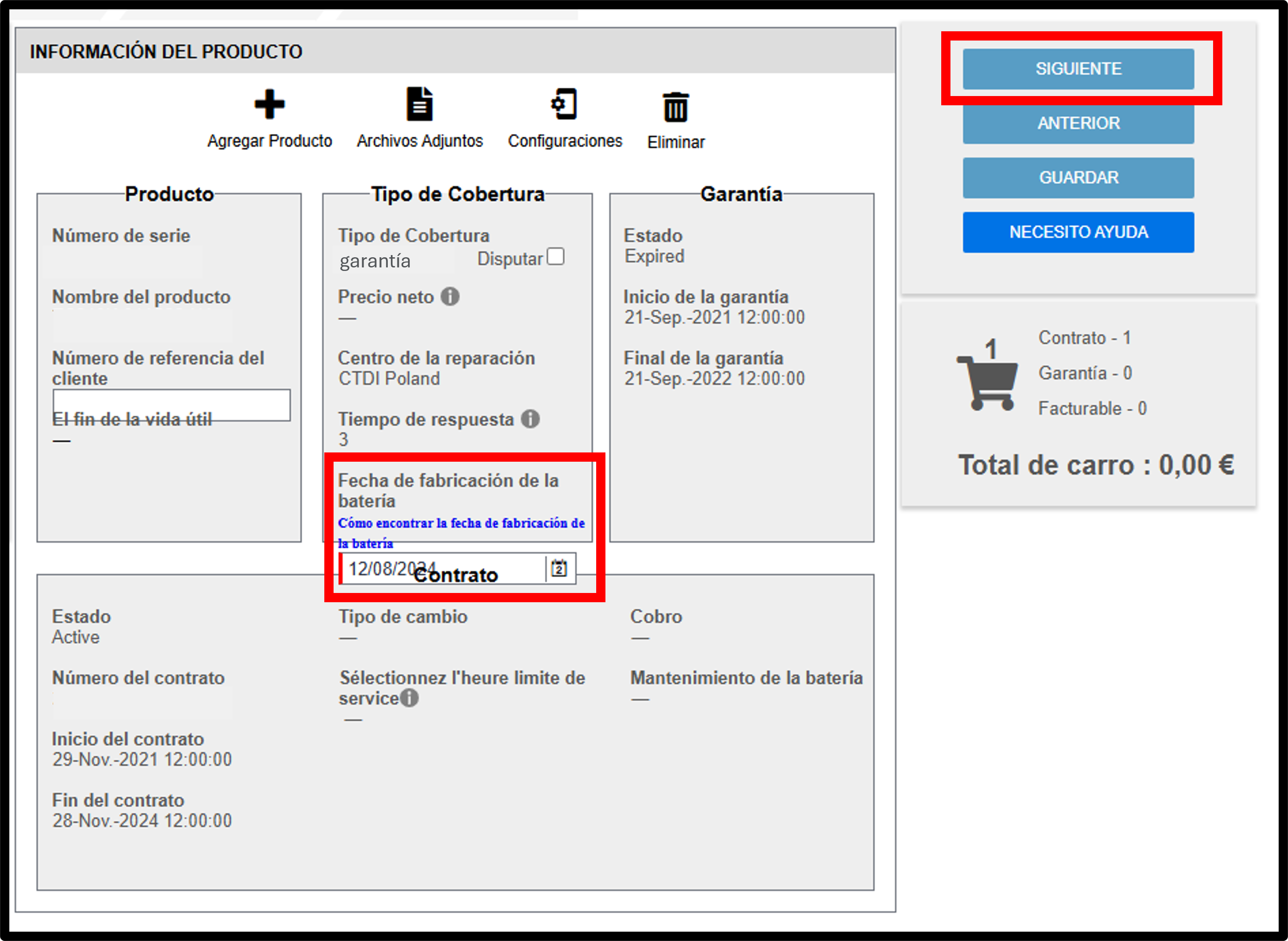Click the GUARDAR button
The image size is (1288, 941).
click(x=1078, y=178)
